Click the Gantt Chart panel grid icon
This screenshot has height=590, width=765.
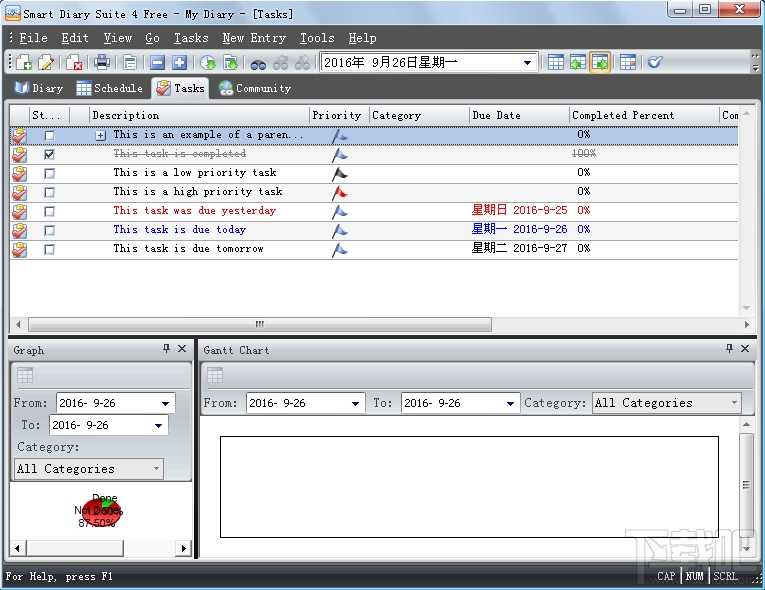215,375
